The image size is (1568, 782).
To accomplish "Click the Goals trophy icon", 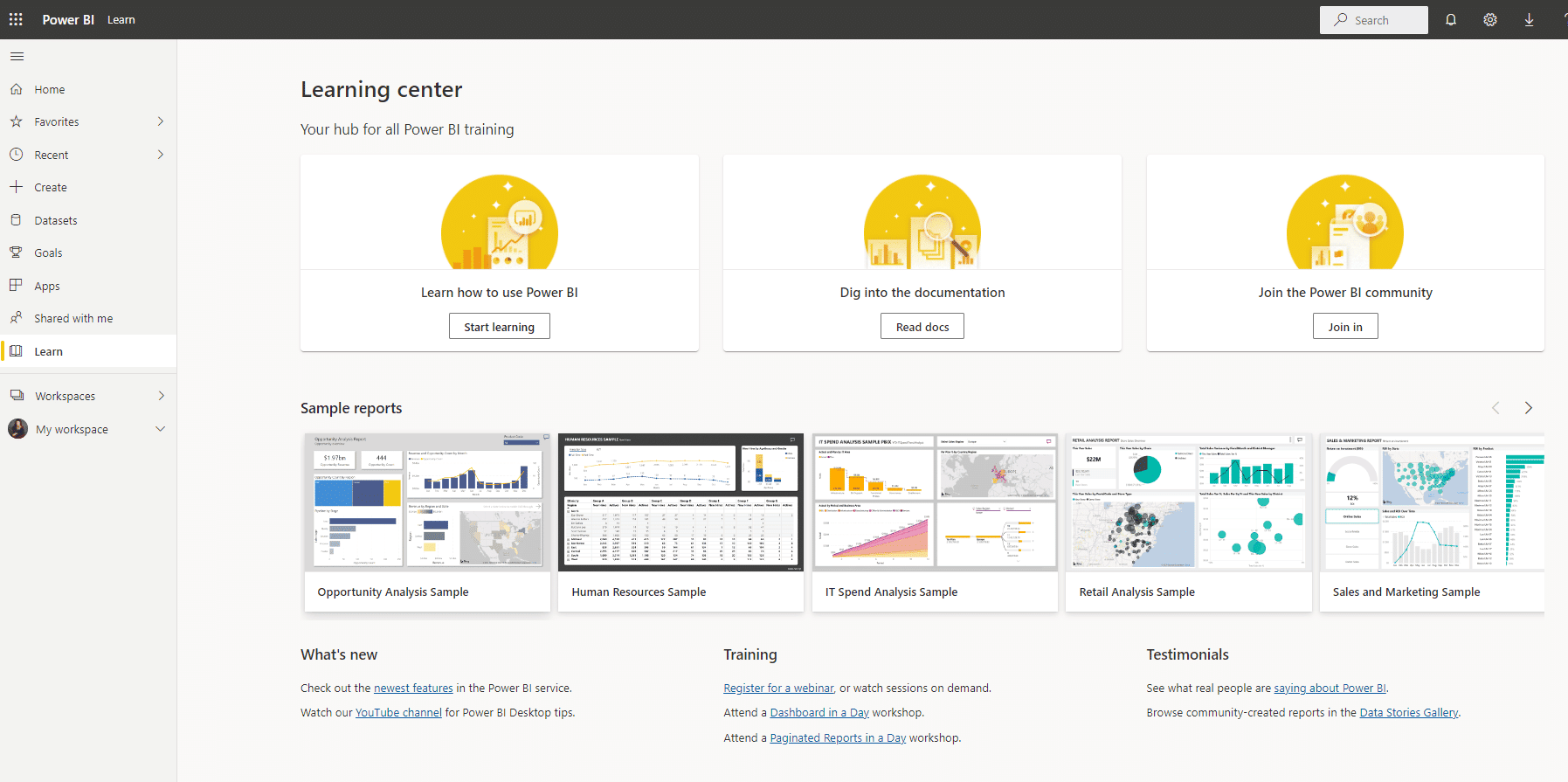I will tap(16, 253).
